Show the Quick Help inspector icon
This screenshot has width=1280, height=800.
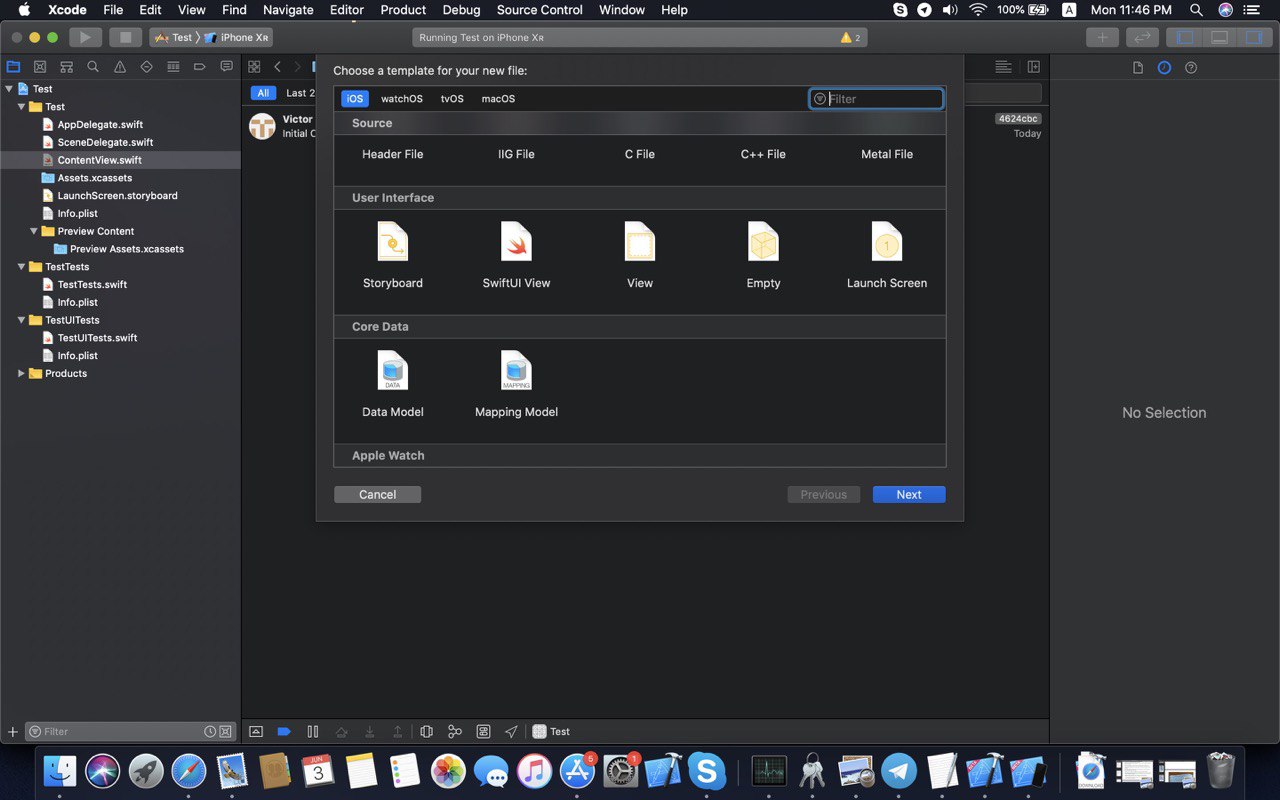point(1191,68)
